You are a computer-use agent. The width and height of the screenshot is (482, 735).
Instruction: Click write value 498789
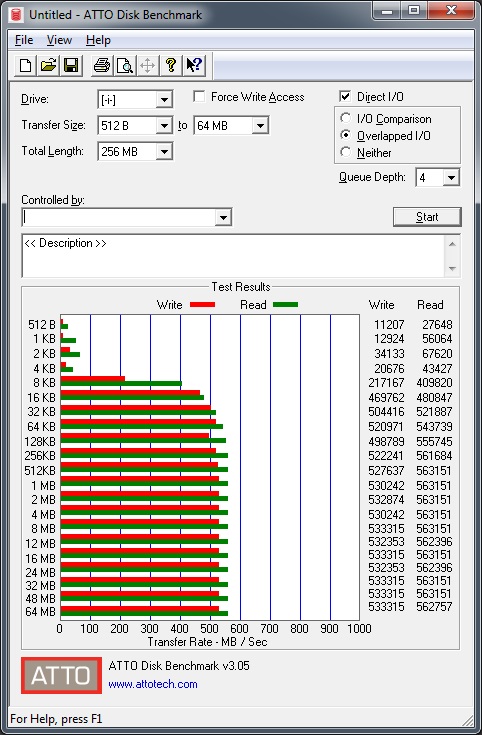(386, 442)
